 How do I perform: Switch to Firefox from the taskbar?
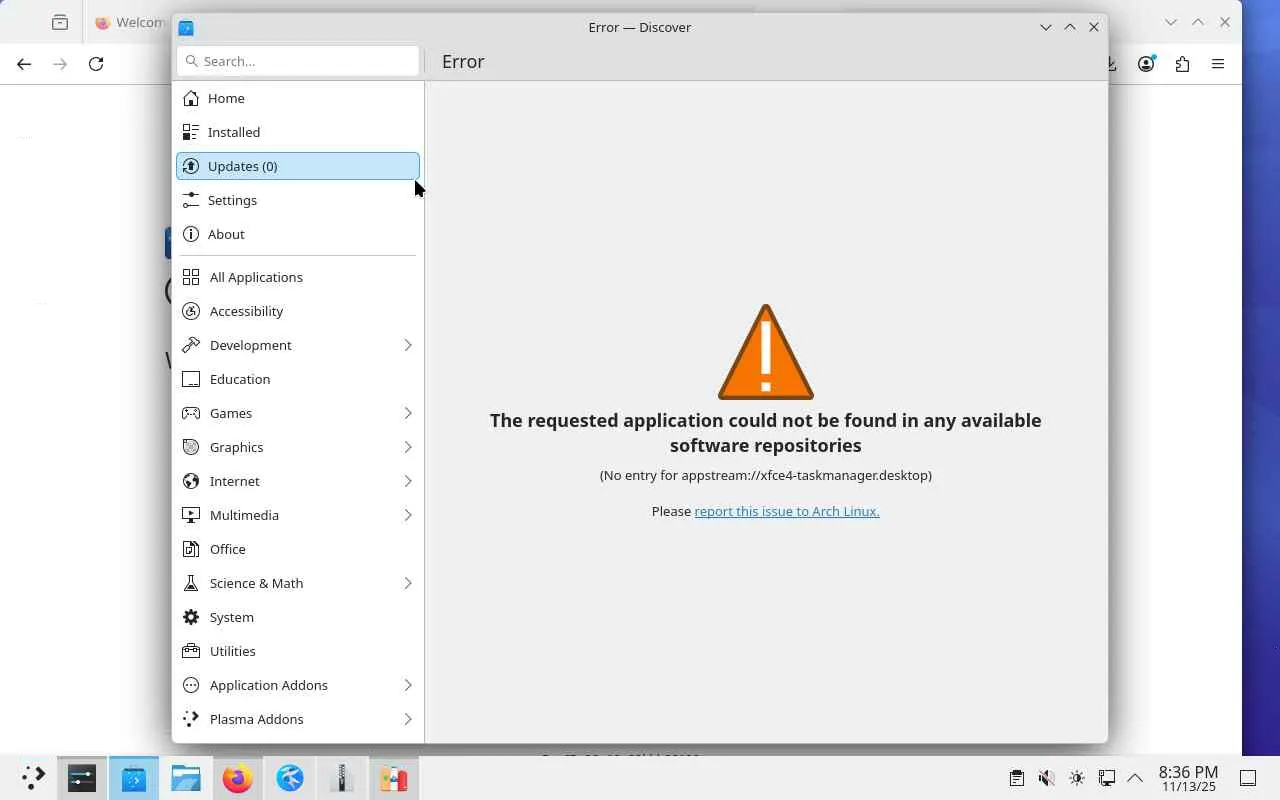pos(238,778)
